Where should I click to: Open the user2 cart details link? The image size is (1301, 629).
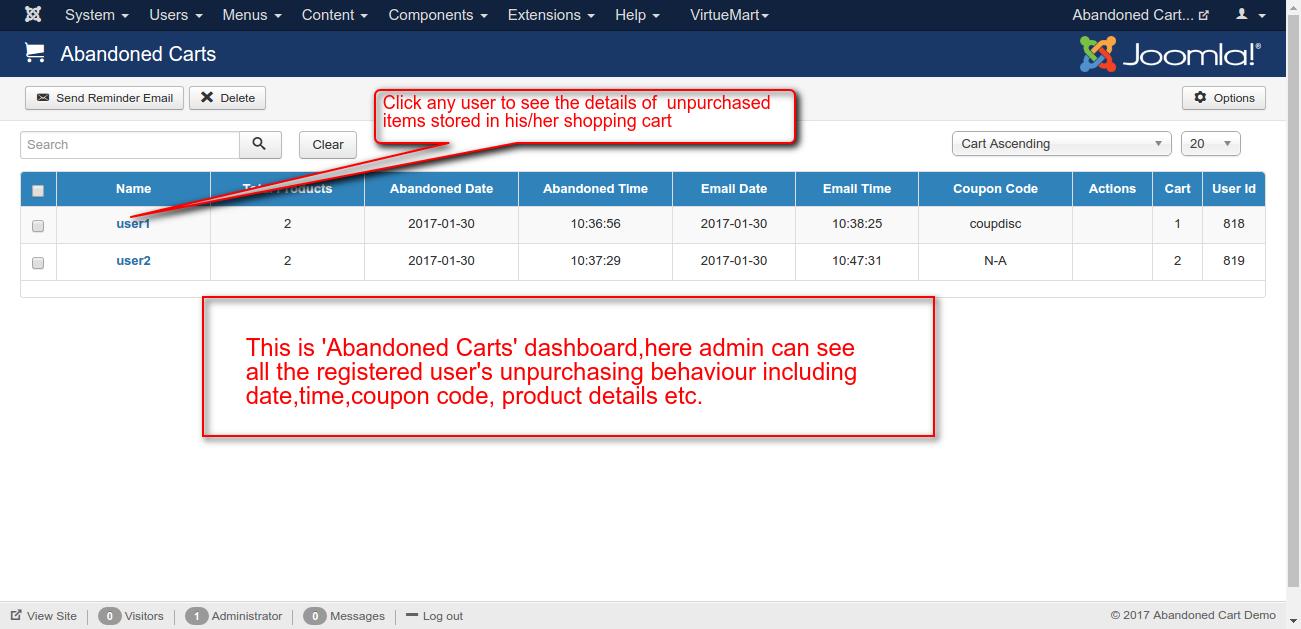tap(133, 261)
